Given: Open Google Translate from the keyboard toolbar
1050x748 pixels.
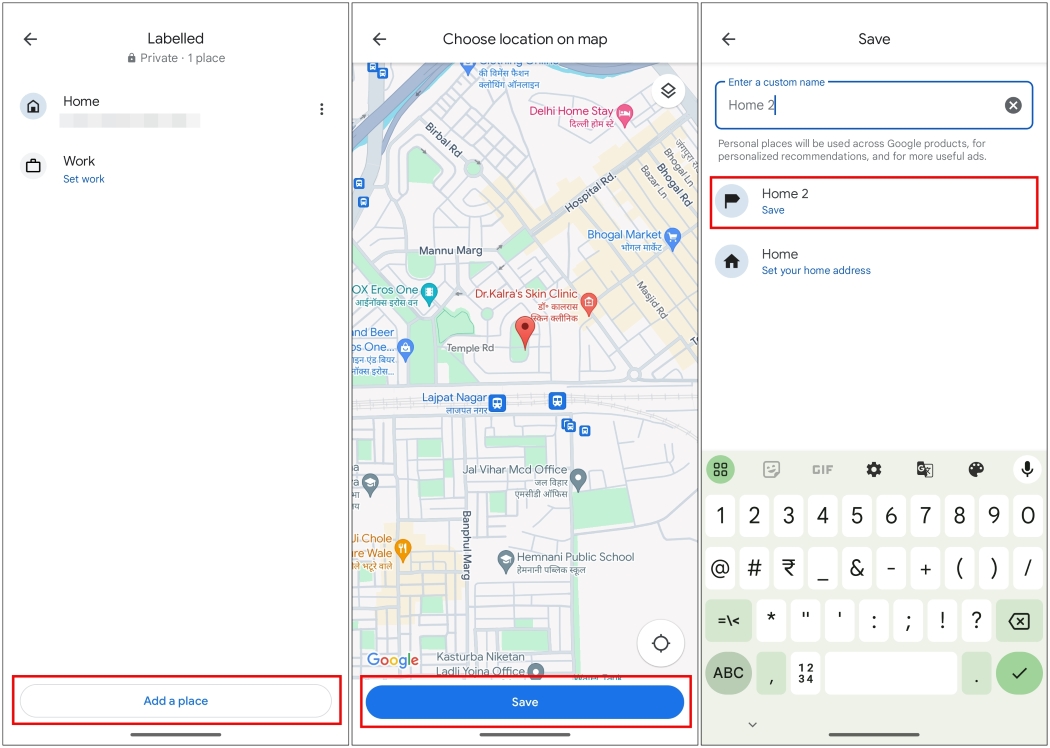Looking at the screenshot, I should (x=924, y=469).
